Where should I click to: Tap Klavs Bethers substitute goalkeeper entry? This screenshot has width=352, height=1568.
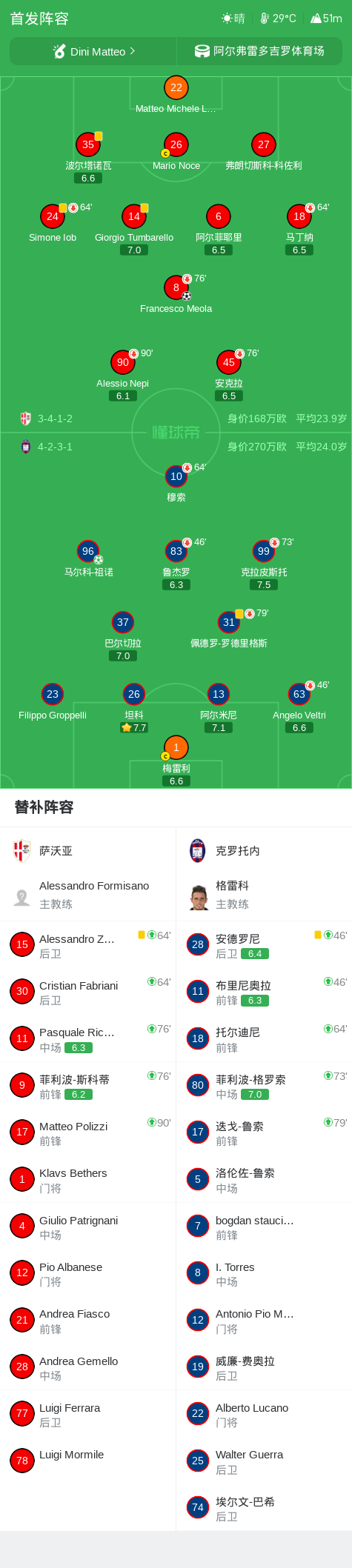[87, 1179]
